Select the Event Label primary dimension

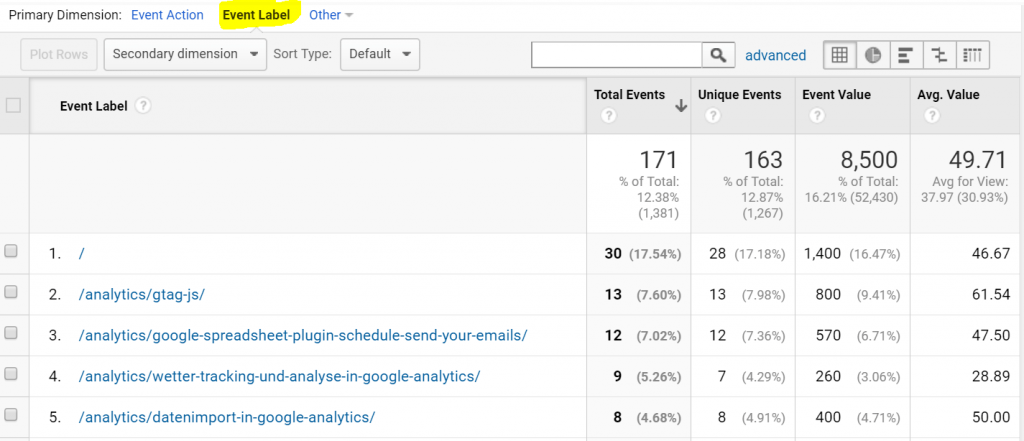pos(257,15)
